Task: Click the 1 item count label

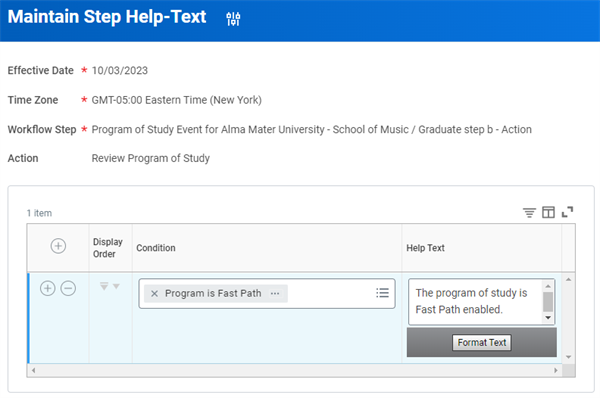Action: coord(39,213)
